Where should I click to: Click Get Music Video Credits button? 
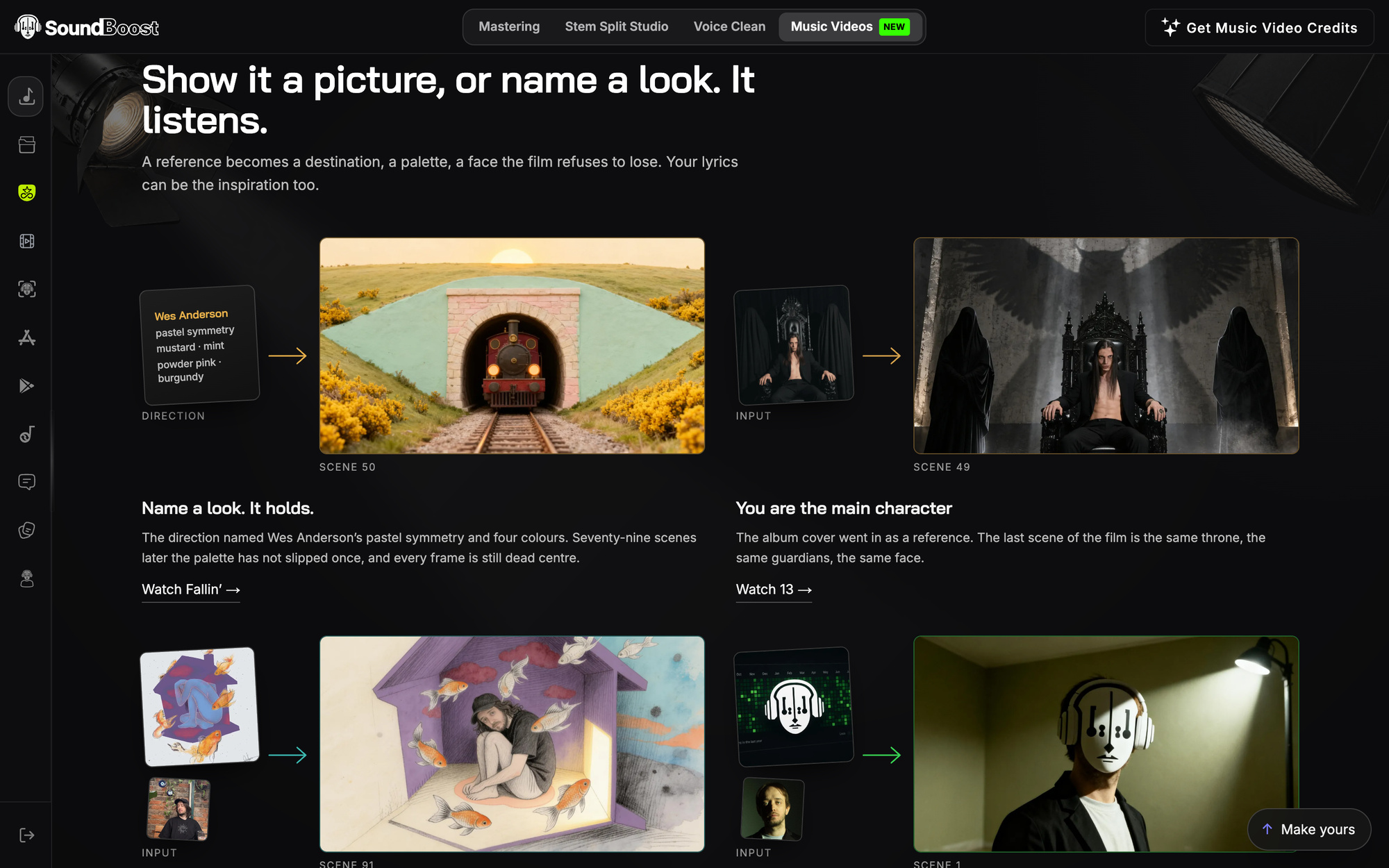pyautogui.click(x=1259, y=27)
